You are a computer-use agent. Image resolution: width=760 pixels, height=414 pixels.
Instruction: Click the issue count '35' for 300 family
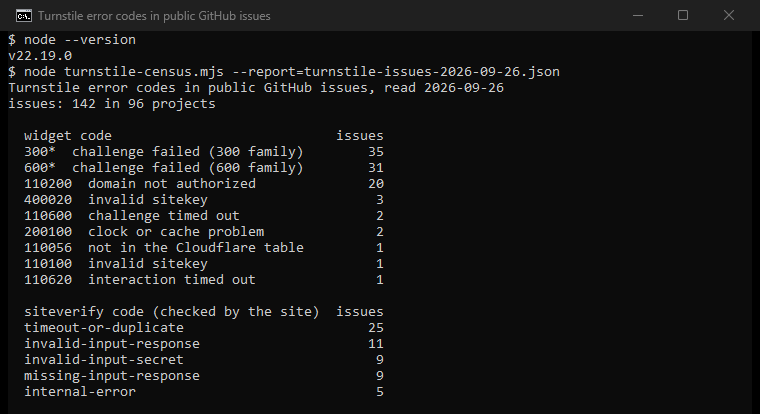tap(376, 152)
